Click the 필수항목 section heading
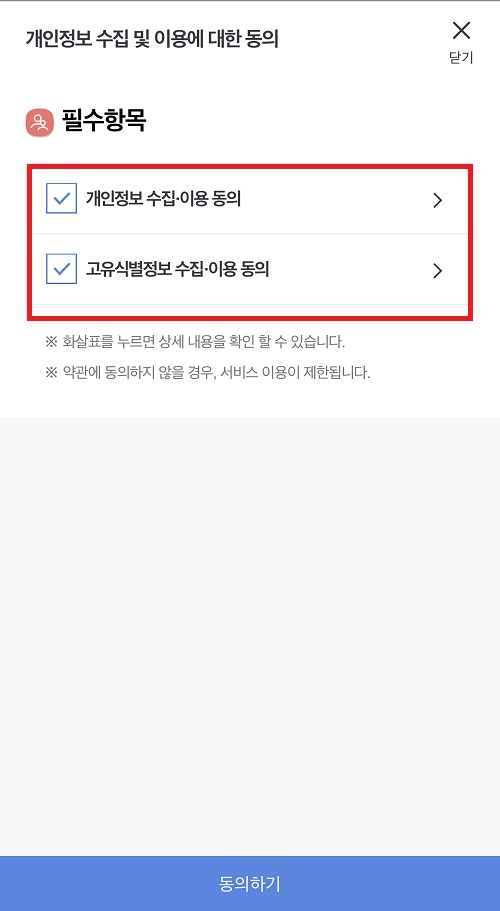Screen dimensions: 500x911 [103, 121]
